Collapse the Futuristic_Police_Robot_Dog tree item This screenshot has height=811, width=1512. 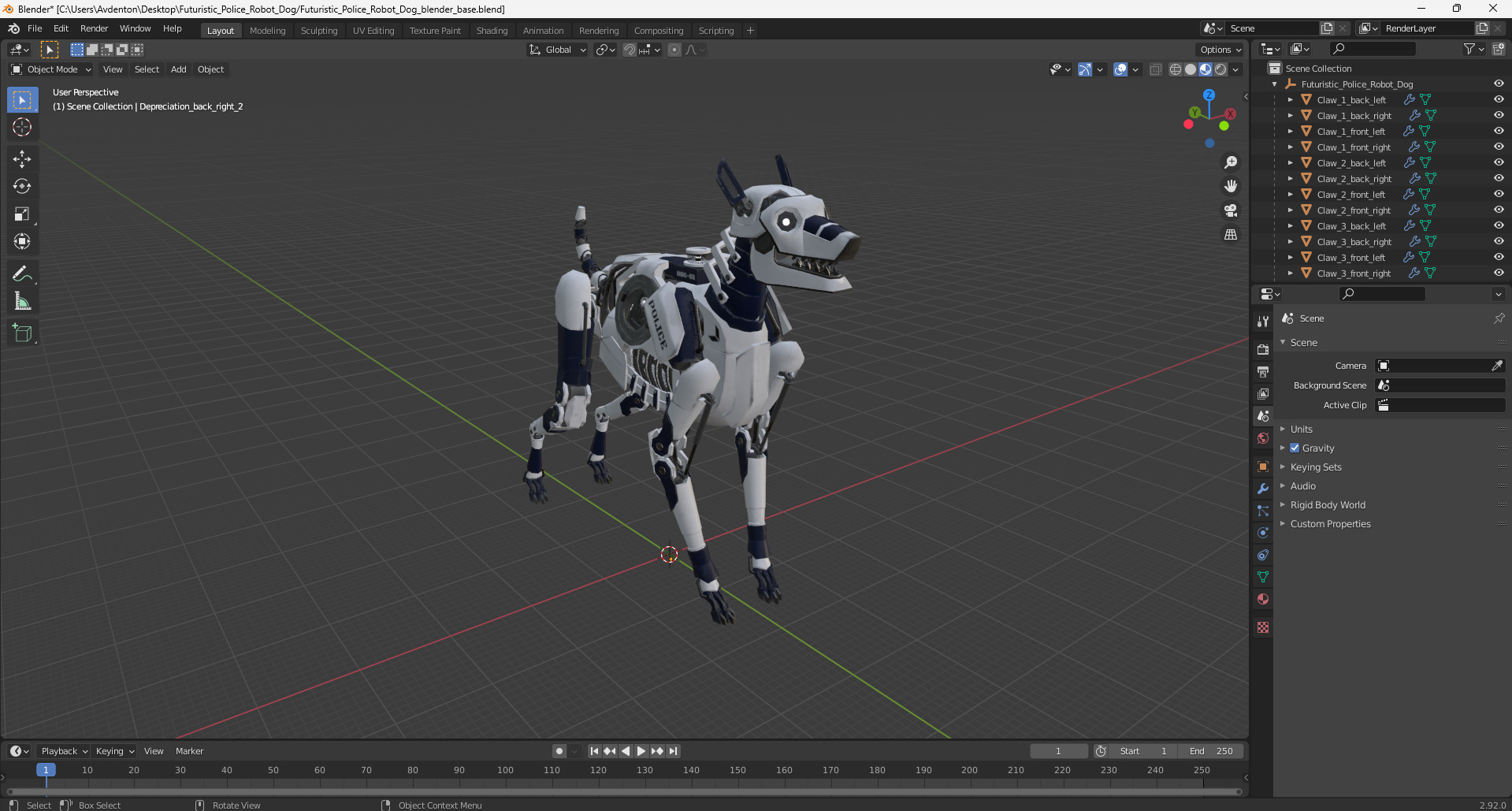pos(1275,84)
